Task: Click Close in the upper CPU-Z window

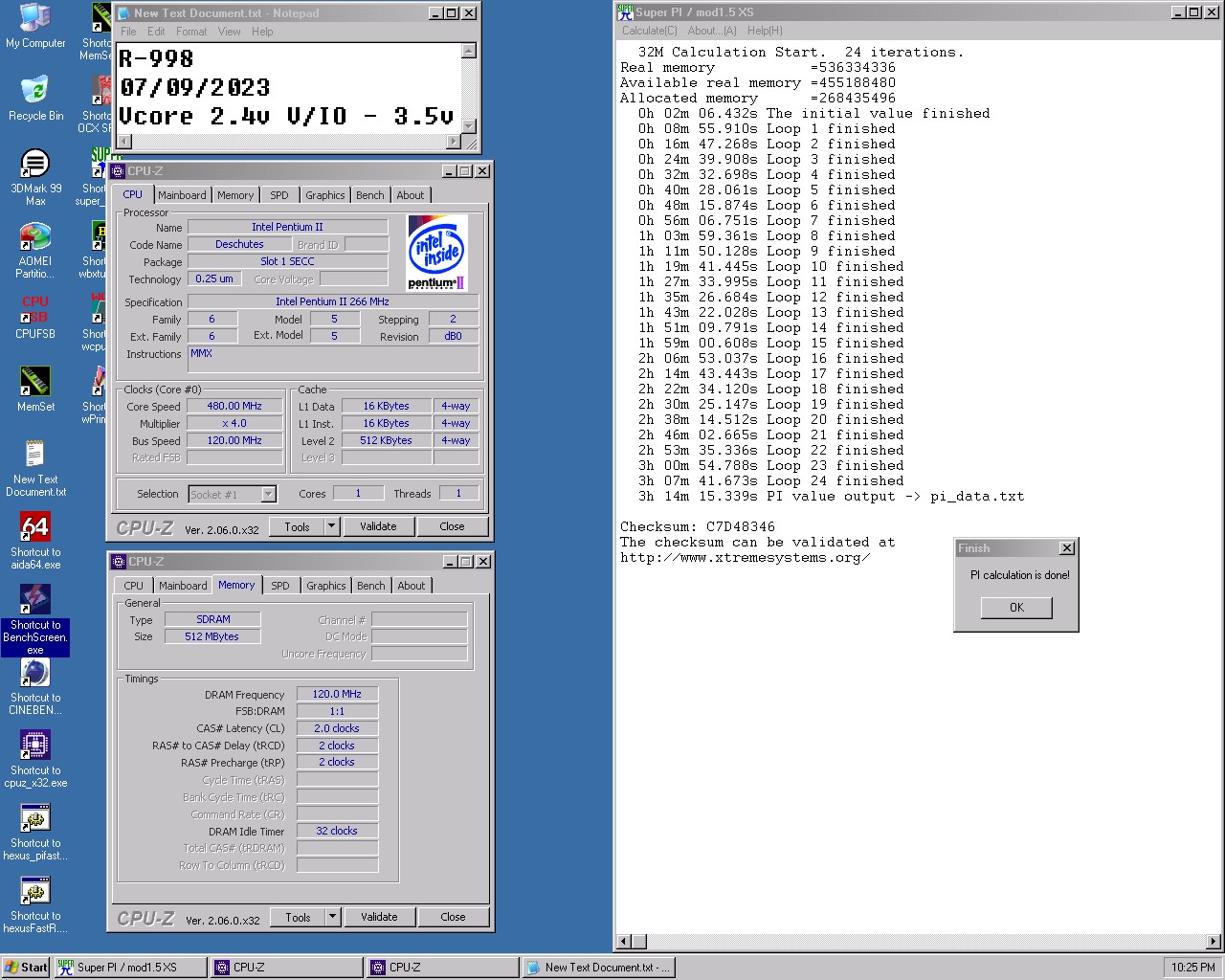Action: (452, 526)
